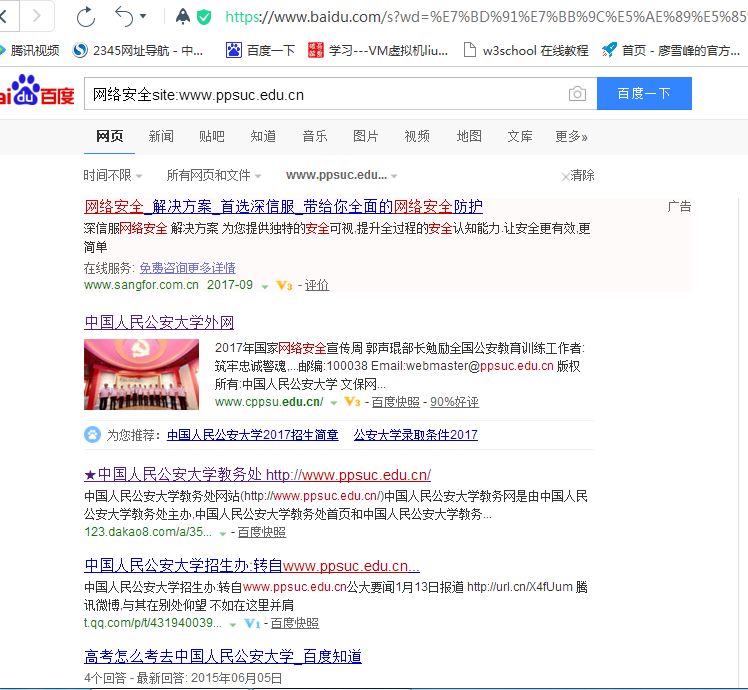Switch to the 贴吧 tab

point(212,136)
